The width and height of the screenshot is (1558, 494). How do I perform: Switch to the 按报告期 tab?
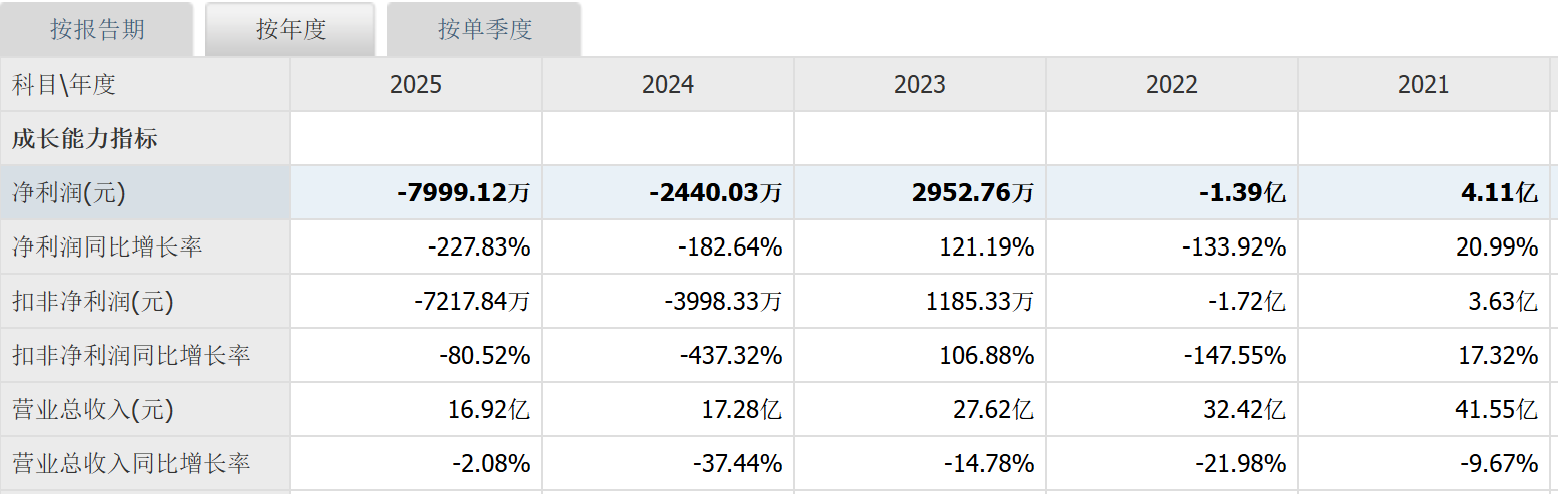click(97, 29)
